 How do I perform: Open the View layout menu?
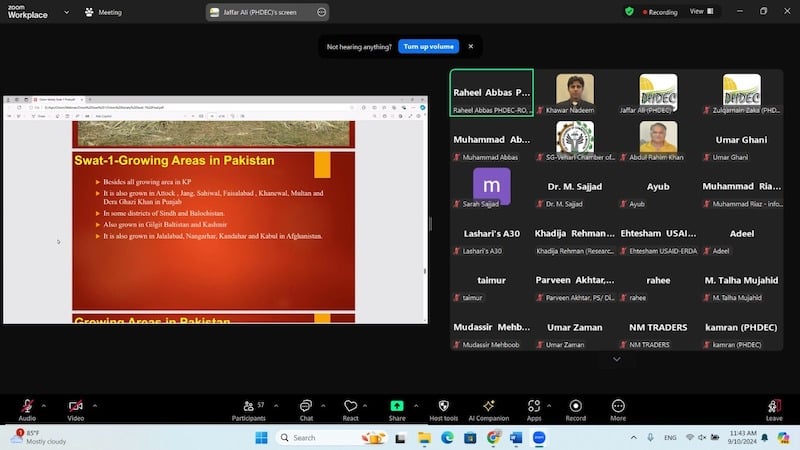(700, 12)
